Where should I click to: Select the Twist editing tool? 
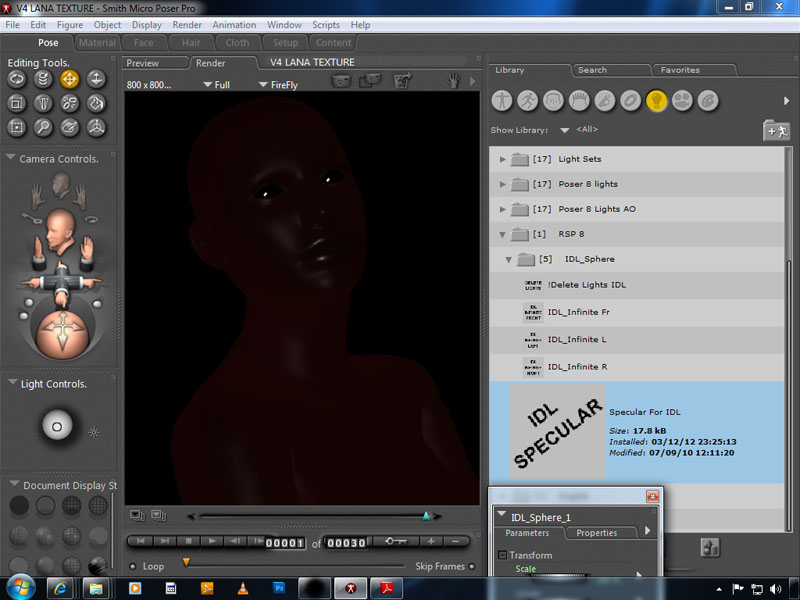click(x=43, y=79)
